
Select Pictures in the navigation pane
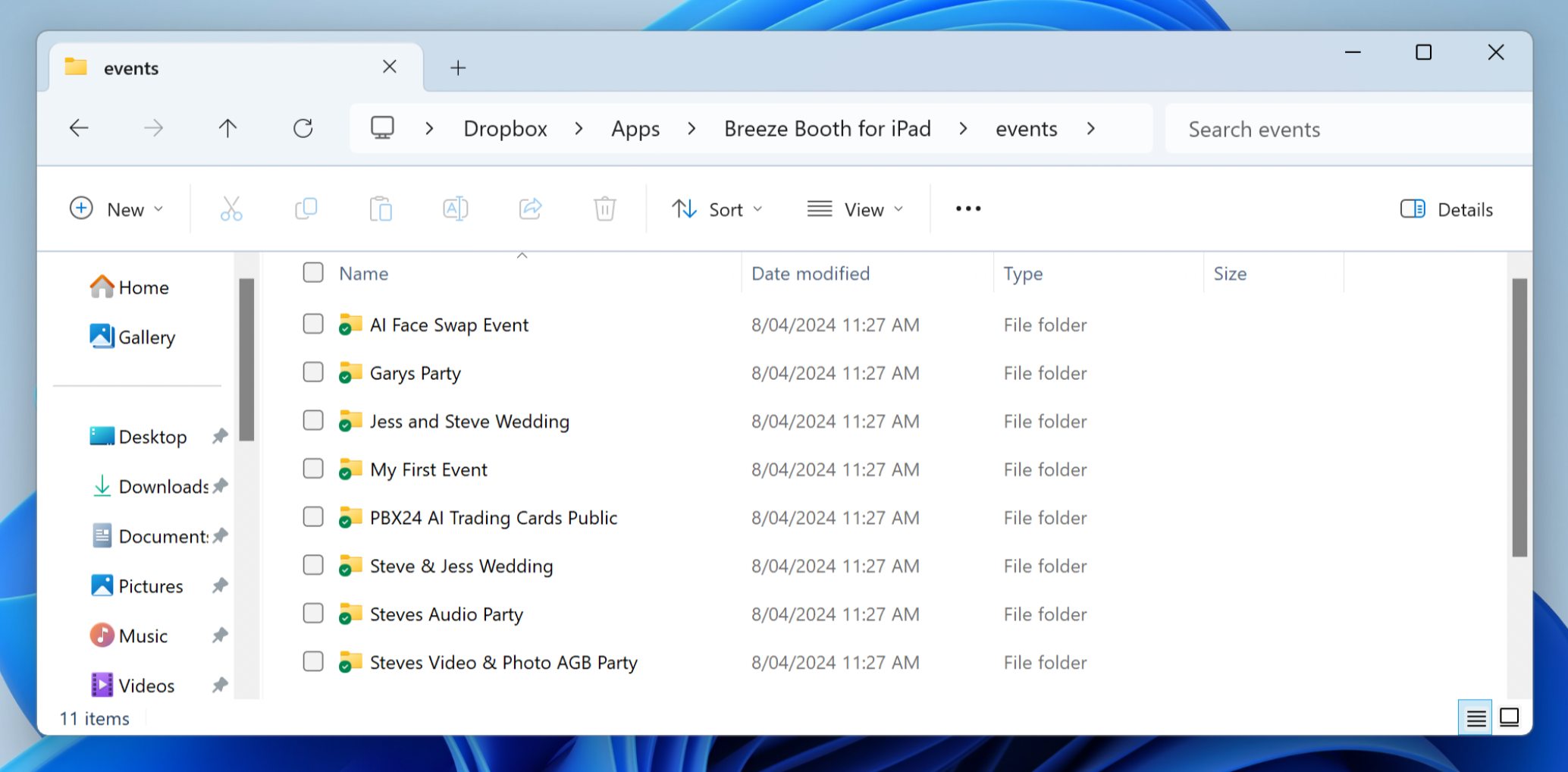150,586
